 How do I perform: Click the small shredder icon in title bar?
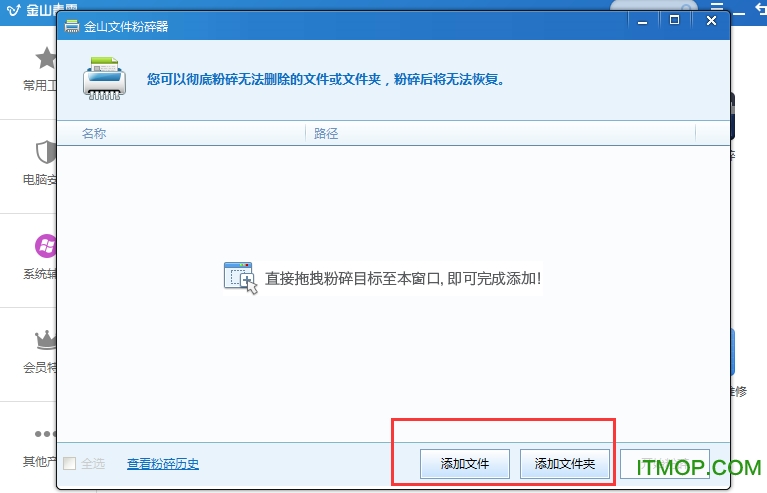[71, 26]
